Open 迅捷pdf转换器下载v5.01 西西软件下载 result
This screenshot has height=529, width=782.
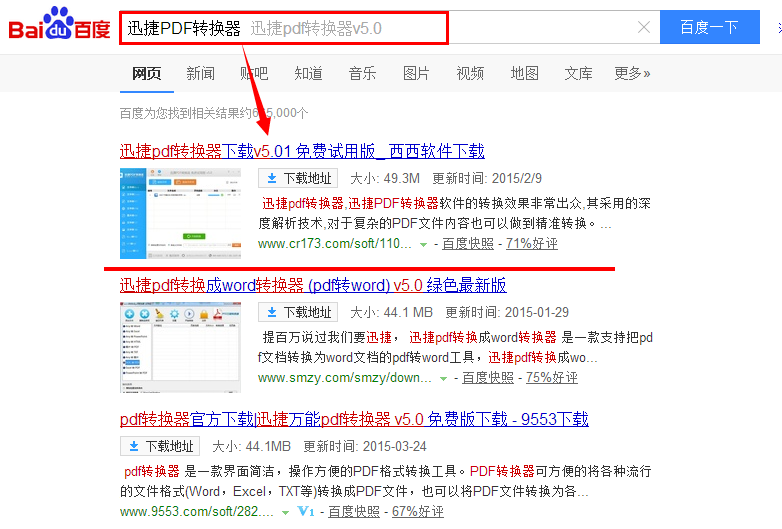(x=302, y=151)
